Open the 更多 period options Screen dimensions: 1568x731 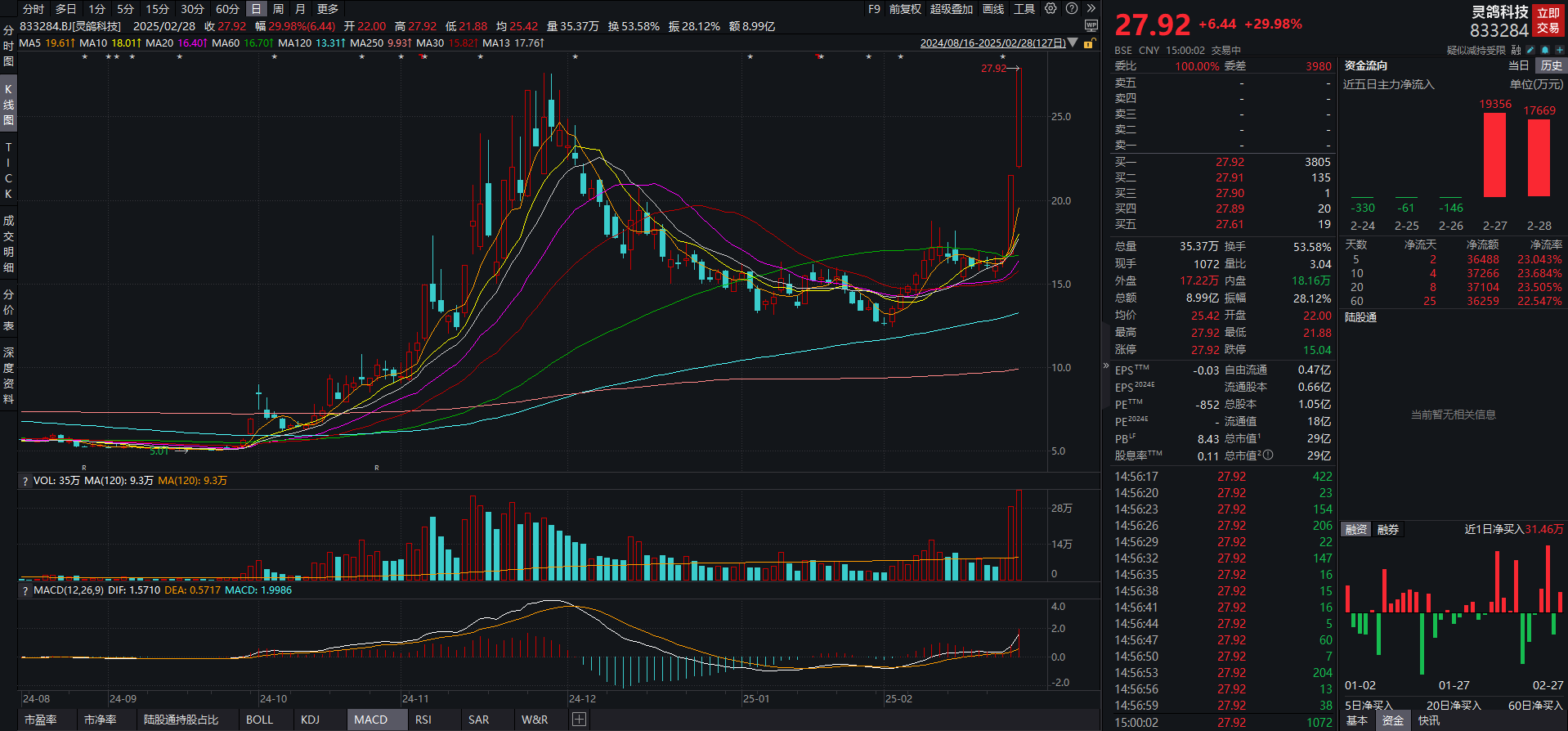point(328,9)
